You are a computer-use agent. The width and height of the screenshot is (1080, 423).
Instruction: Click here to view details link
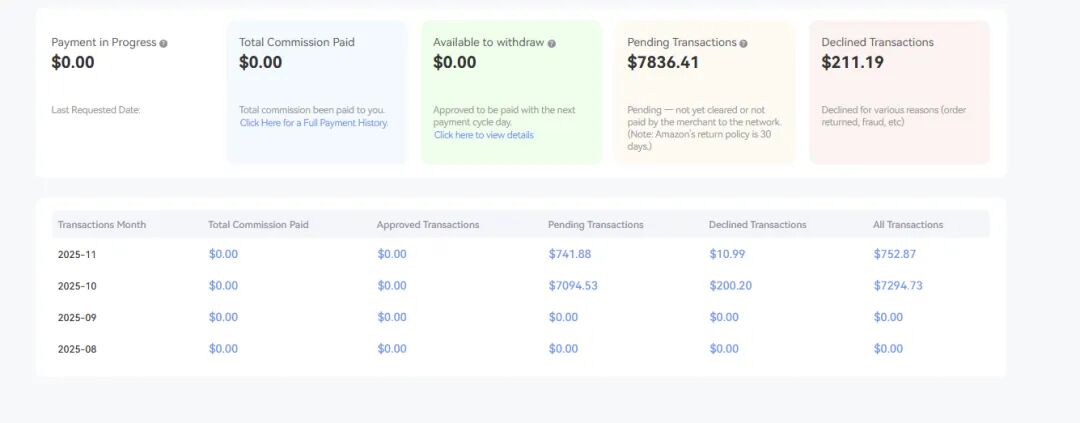[484, 135]
